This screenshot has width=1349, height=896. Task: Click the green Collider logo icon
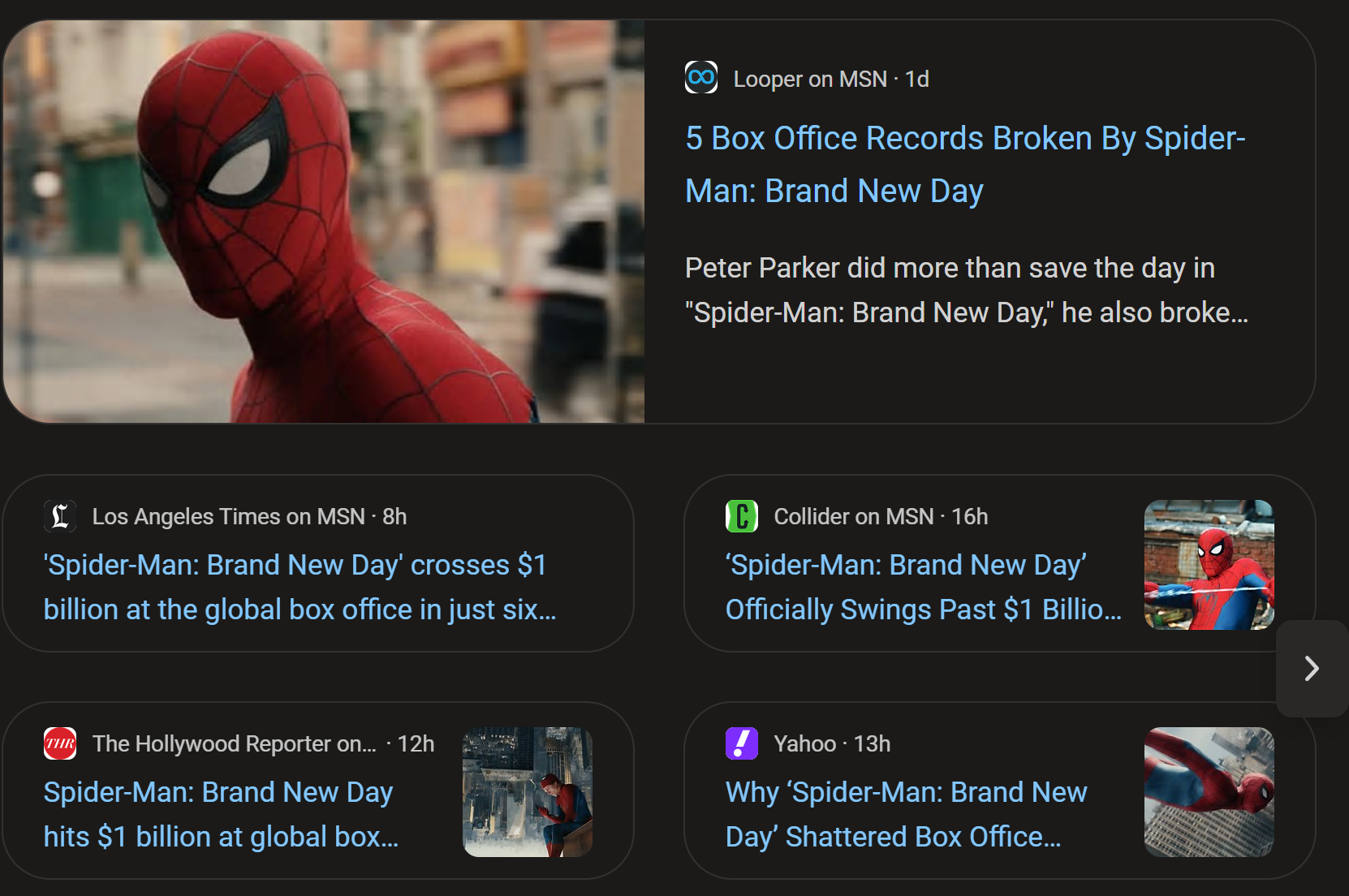point(742,516)
